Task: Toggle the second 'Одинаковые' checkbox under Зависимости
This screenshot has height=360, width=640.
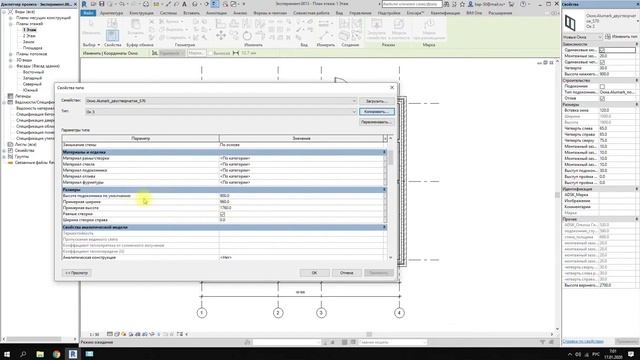Action: (602, 62)
